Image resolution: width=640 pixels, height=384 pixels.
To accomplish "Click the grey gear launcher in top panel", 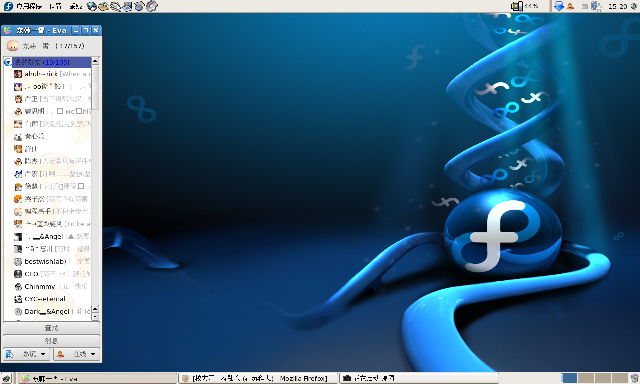I will tap(151, 6).
